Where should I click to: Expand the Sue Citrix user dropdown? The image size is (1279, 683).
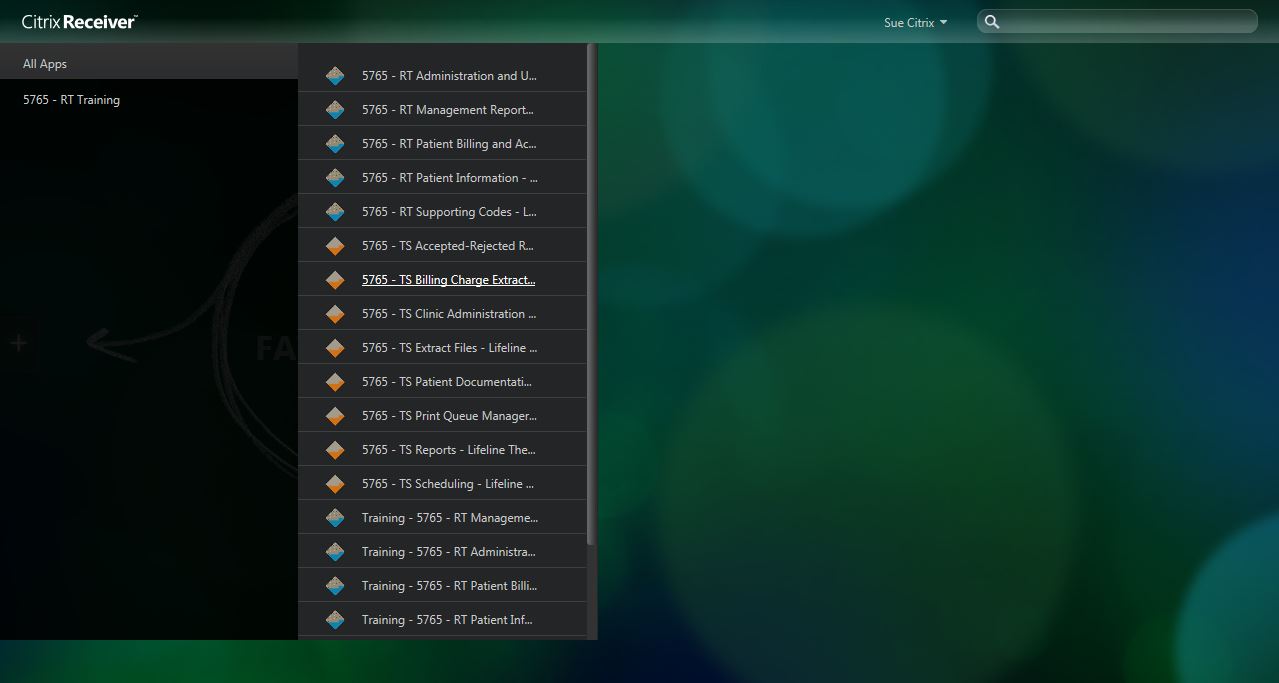click(x=915, y=22)
